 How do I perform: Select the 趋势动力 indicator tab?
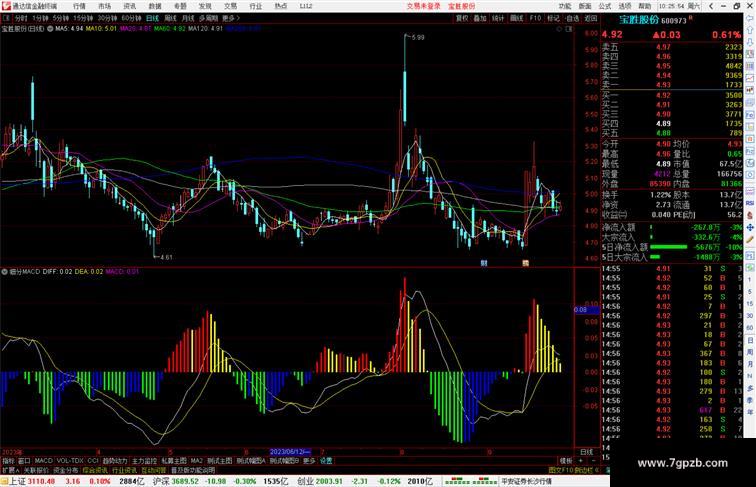coord(115,461)
